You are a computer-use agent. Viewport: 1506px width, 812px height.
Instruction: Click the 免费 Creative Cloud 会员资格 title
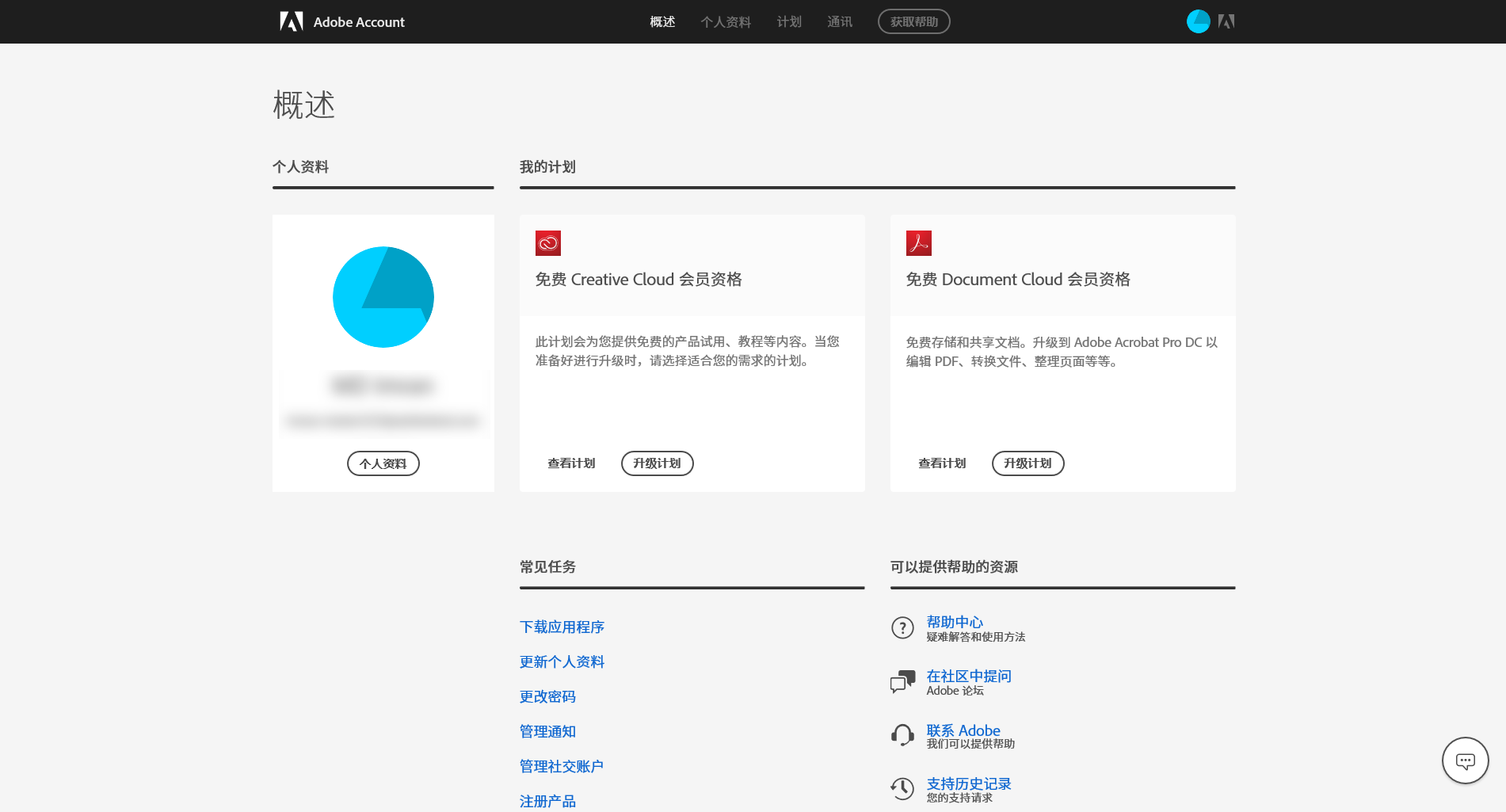pos(639,279)
